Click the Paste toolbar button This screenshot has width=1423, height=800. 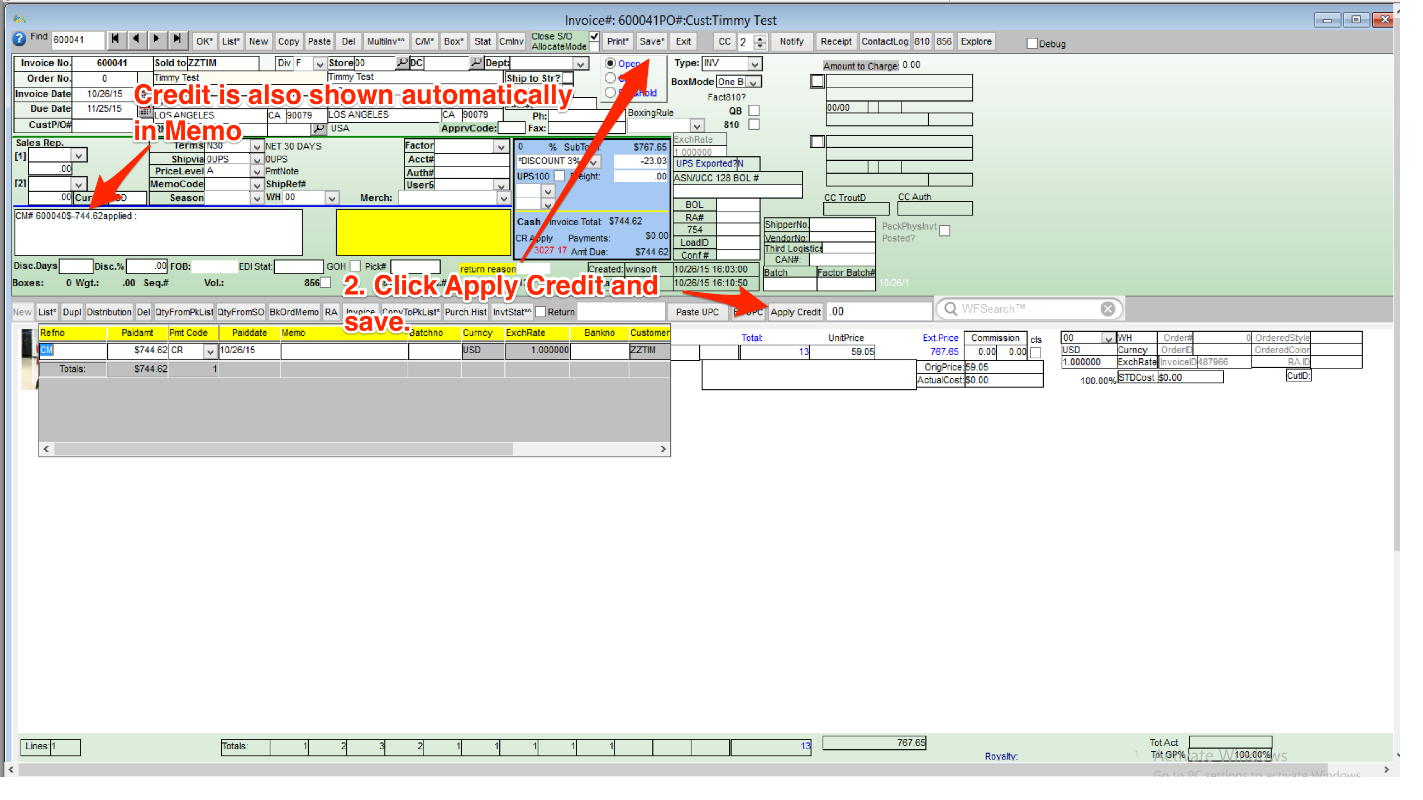[319, 41]
